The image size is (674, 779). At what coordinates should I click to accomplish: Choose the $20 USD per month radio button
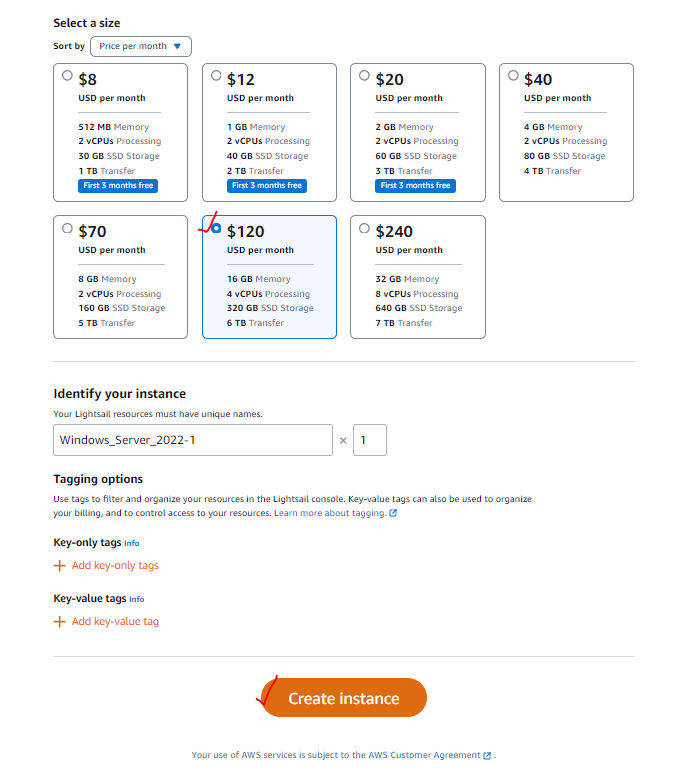pos(364,76)
